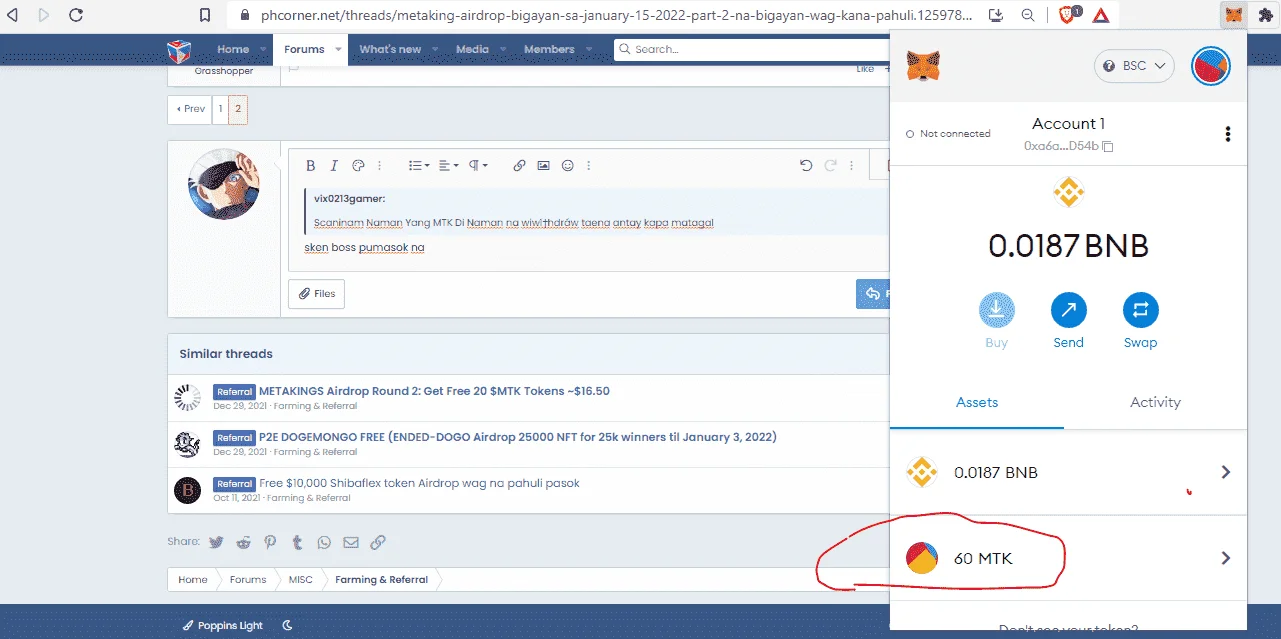
Task: Share the thread on Reddit
Action: pos(244,542)
